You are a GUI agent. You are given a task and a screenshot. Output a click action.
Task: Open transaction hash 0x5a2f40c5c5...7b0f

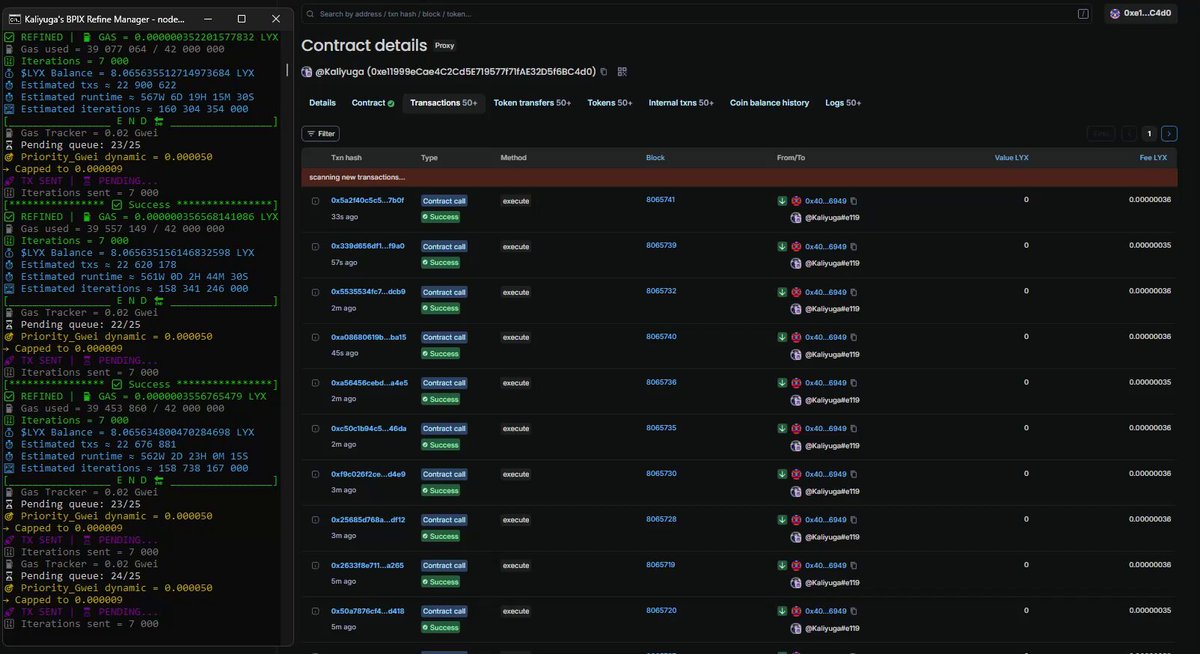(368, 201)
